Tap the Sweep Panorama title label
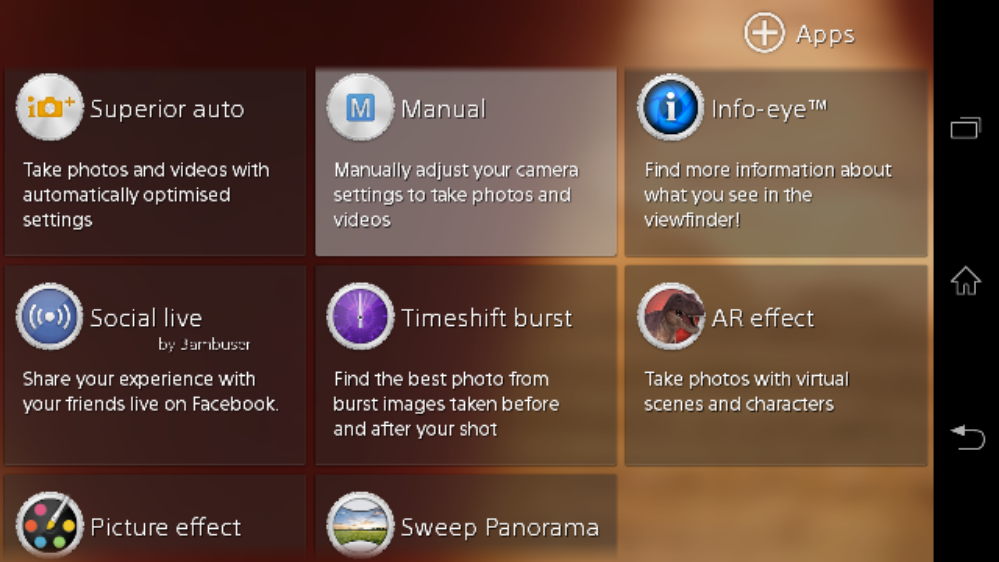This screenshot has height=562, width=999. 500,527
